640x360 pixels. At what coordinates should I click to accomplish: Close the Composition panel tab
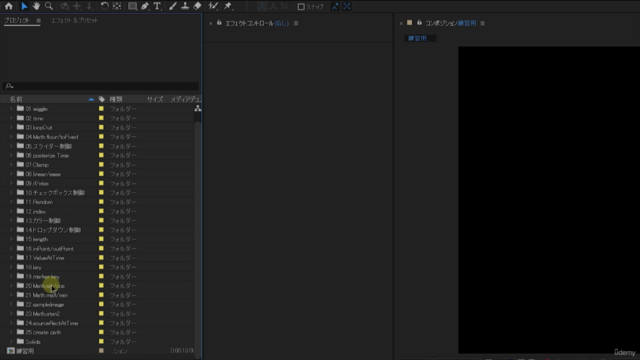[401, 24]
